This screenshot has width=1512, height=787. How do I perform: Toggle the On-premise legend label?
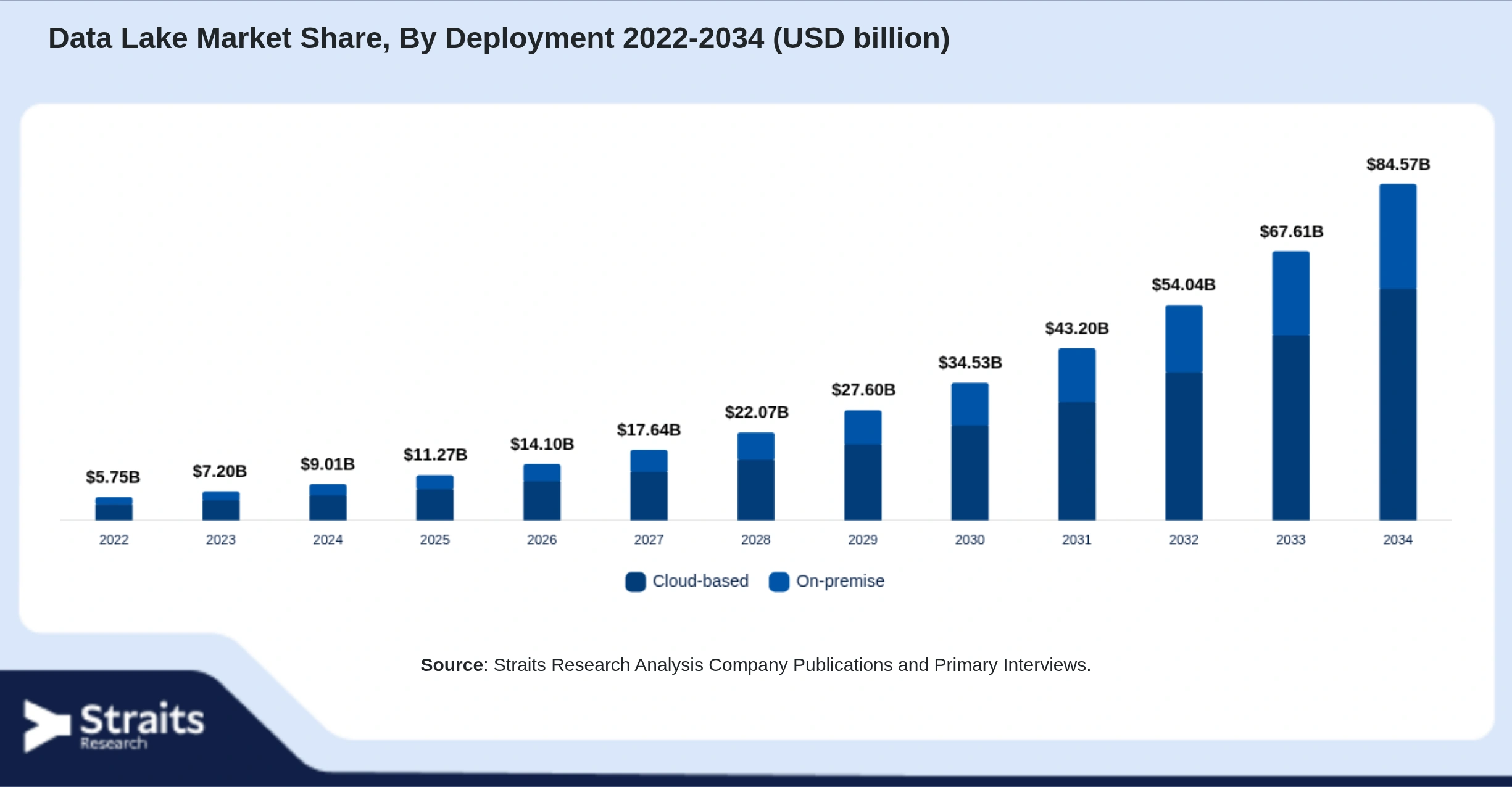click(840, 581)
